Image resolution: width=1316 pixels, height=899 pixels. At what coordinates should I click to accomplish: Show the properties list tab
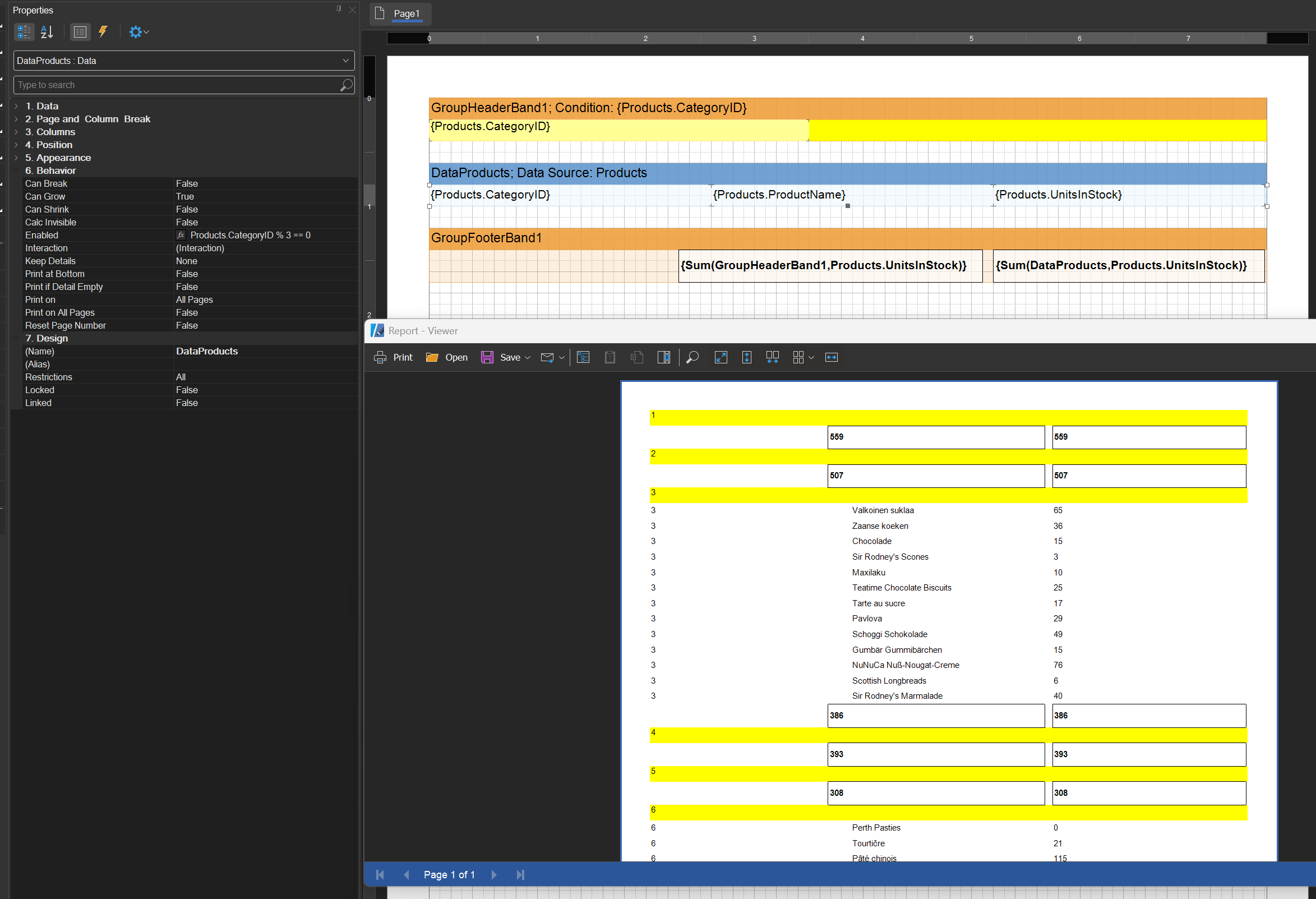pyautogui.click(x=80, y=32)
